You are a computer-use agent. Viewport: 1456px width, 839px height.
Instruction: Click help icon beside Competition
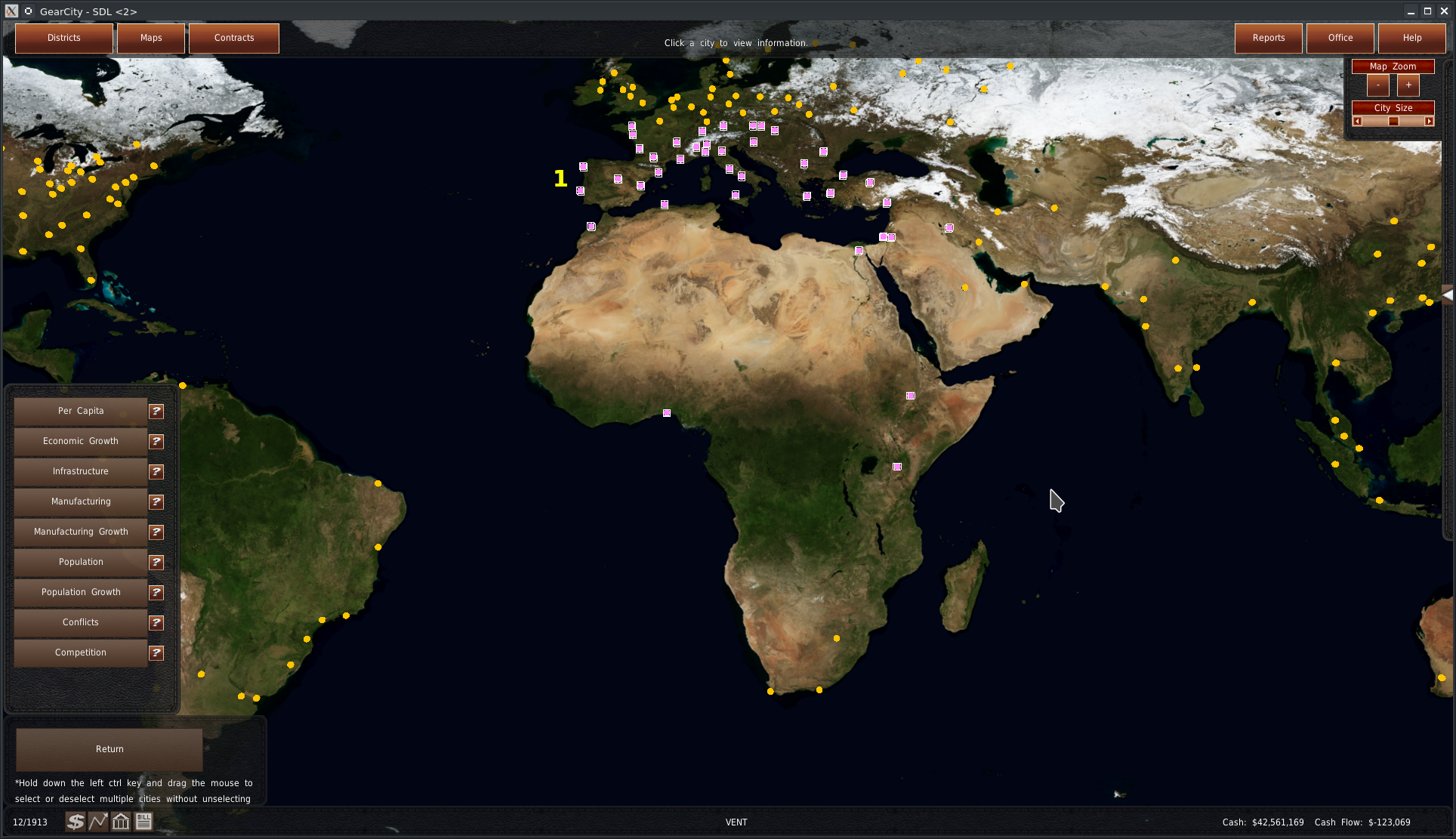pos(156,652)
